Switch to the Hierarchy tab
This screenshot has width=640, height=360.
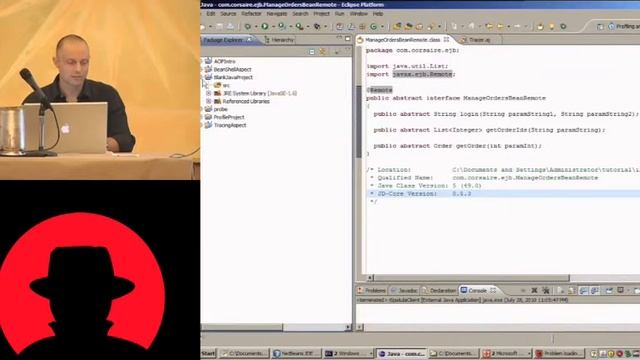point(279,40)
